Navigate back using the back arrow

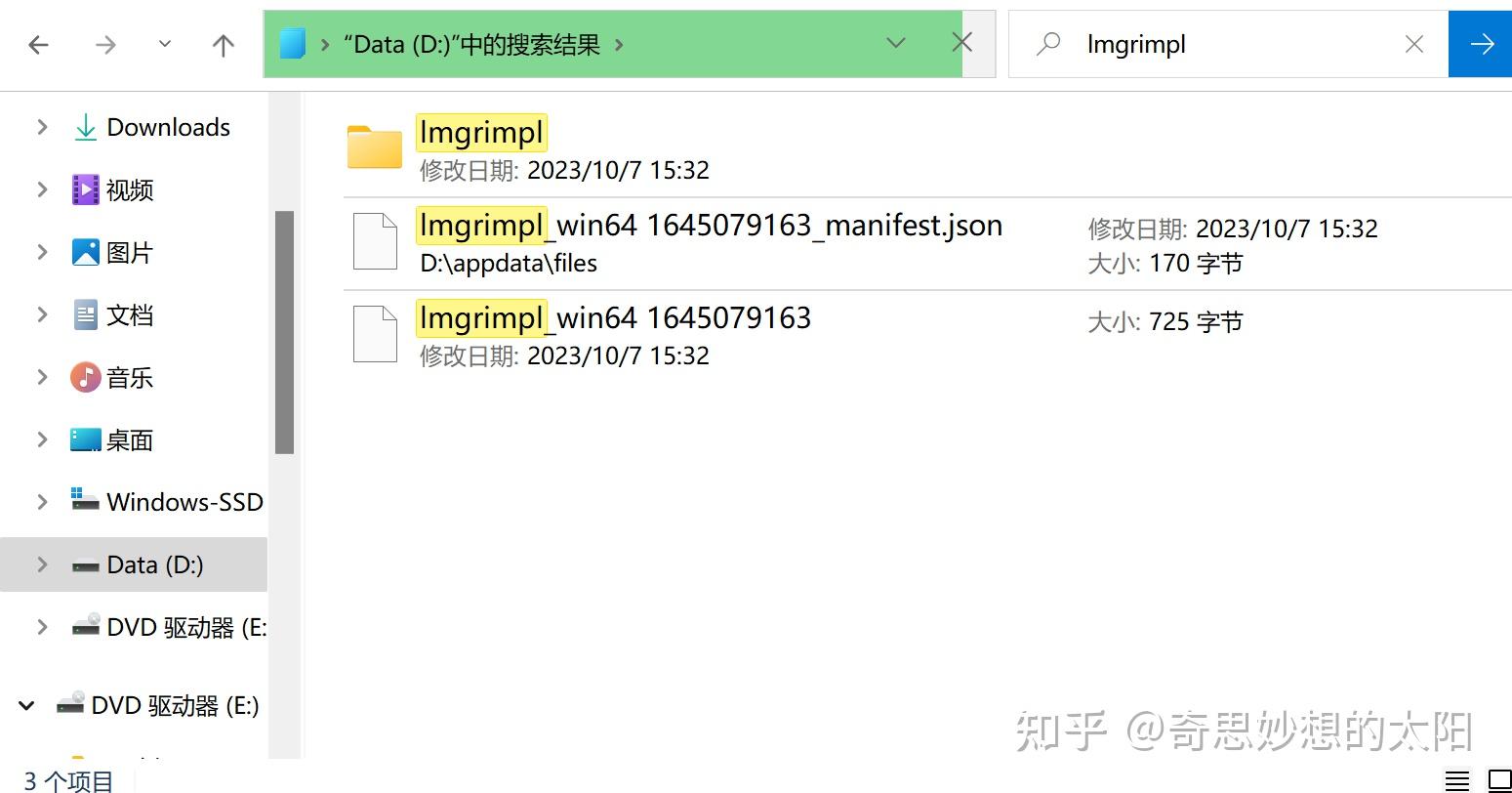click(x=38, y=45)
